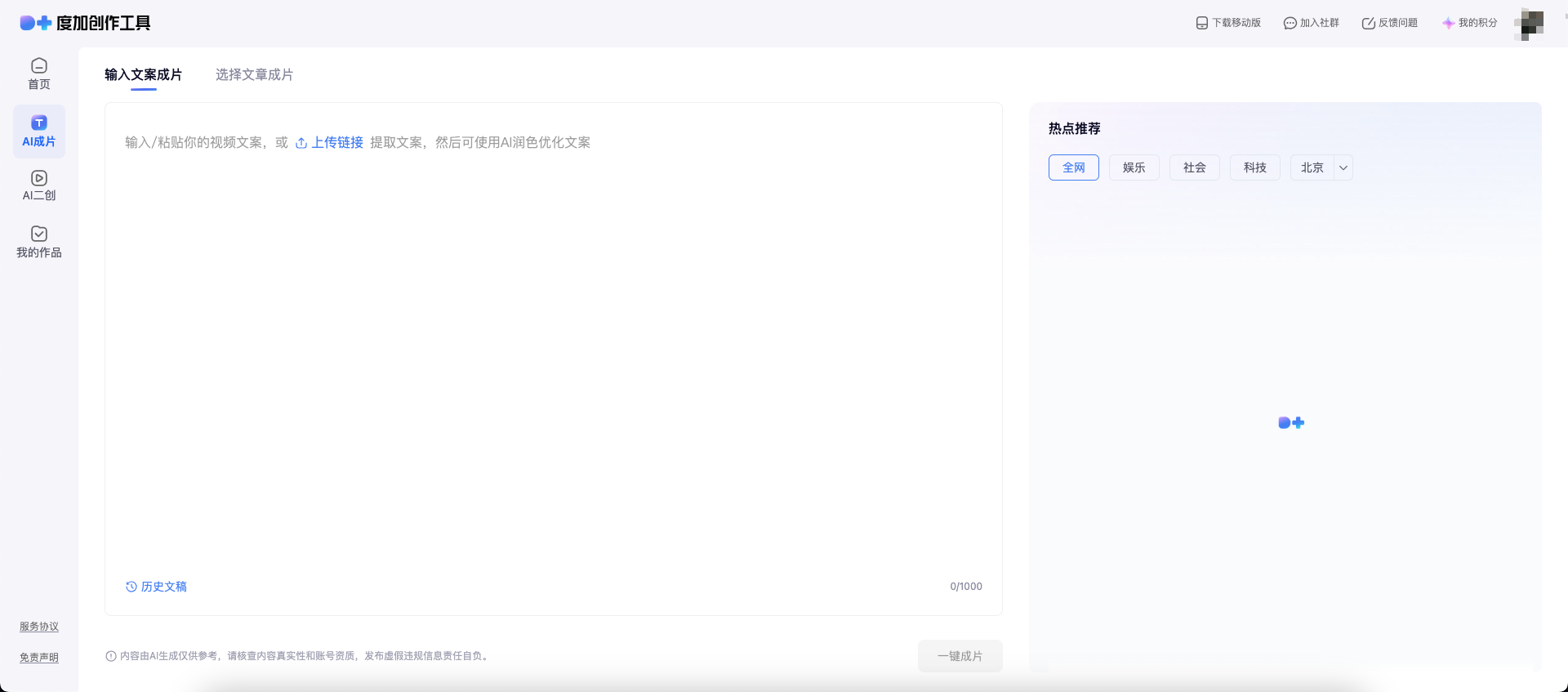Switch to the 输入文案成片 tab
Viewport: 1568px width, 692px height.
click(x=143, y=74)
